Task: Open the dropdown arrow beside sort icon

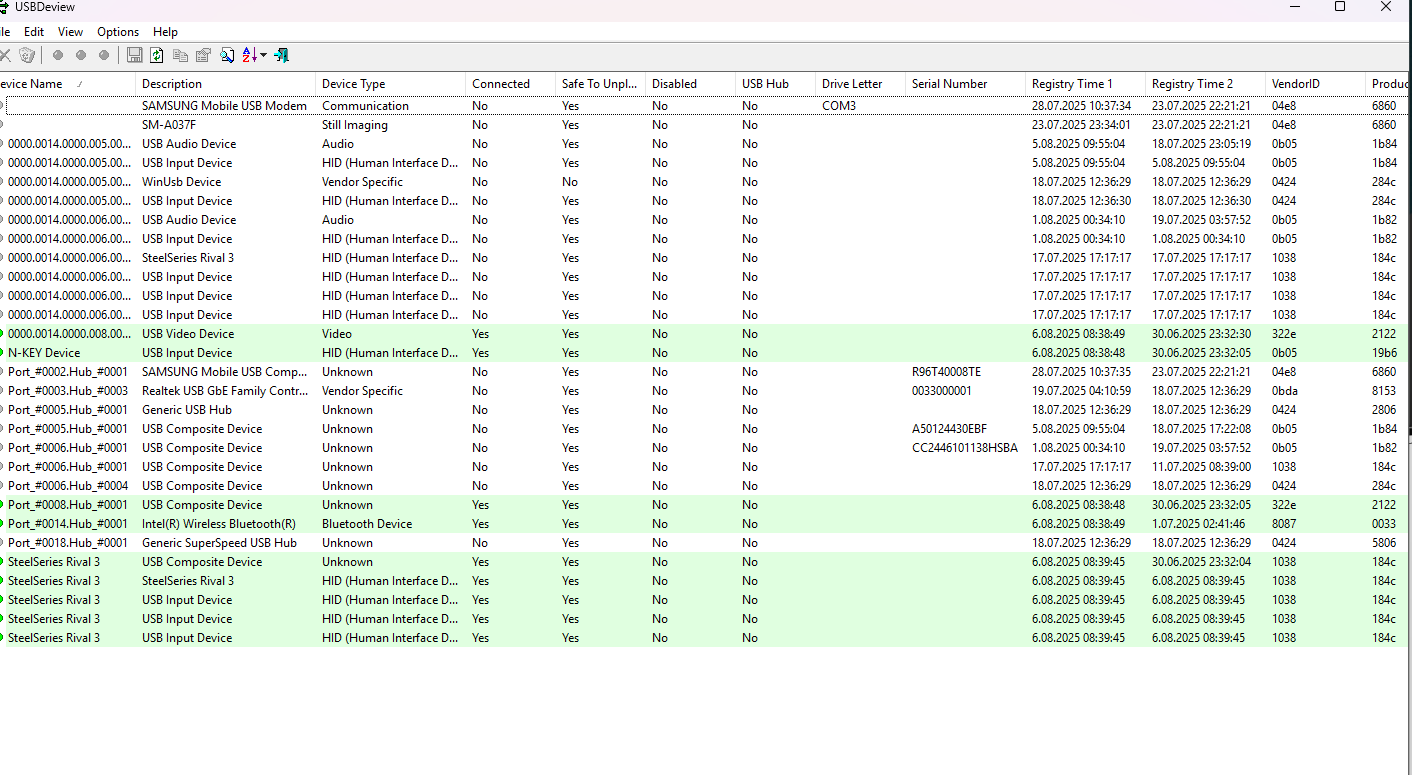Action: tap(263, 56)
